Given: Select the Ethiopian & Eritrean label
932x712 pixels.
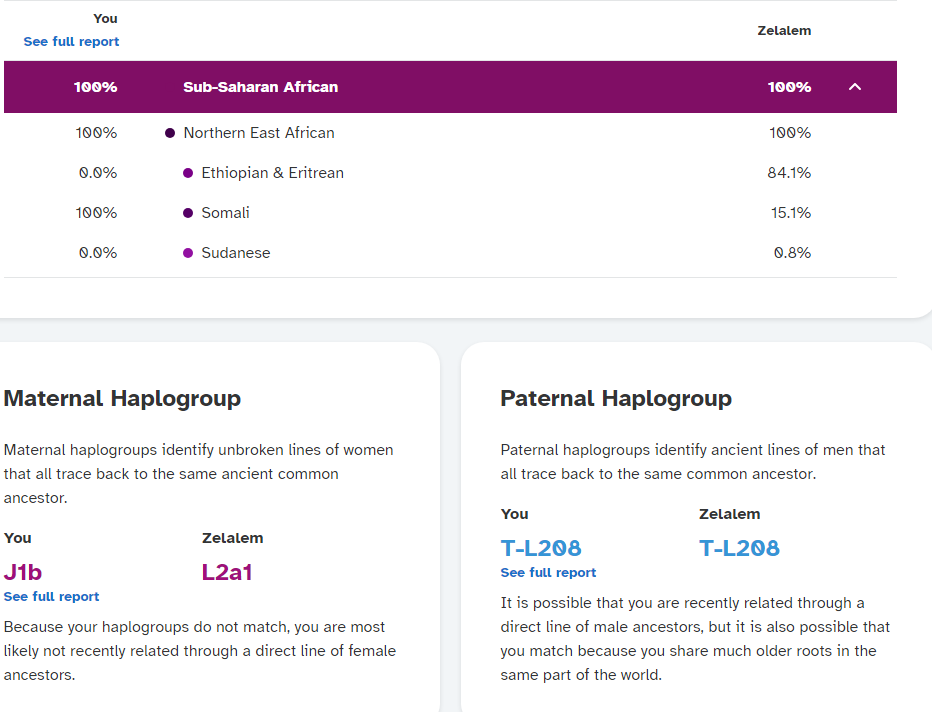Looking at the screenshot, I should [x=272, y=173].
